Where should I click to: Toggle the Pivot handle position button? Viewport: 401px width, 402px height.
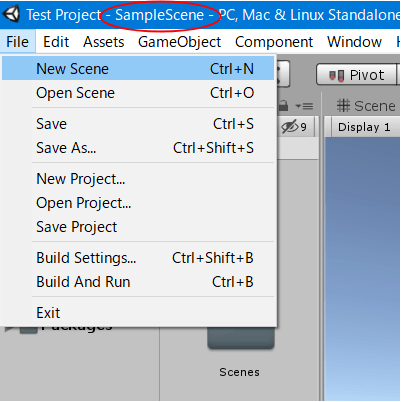[x=357, y=75]
